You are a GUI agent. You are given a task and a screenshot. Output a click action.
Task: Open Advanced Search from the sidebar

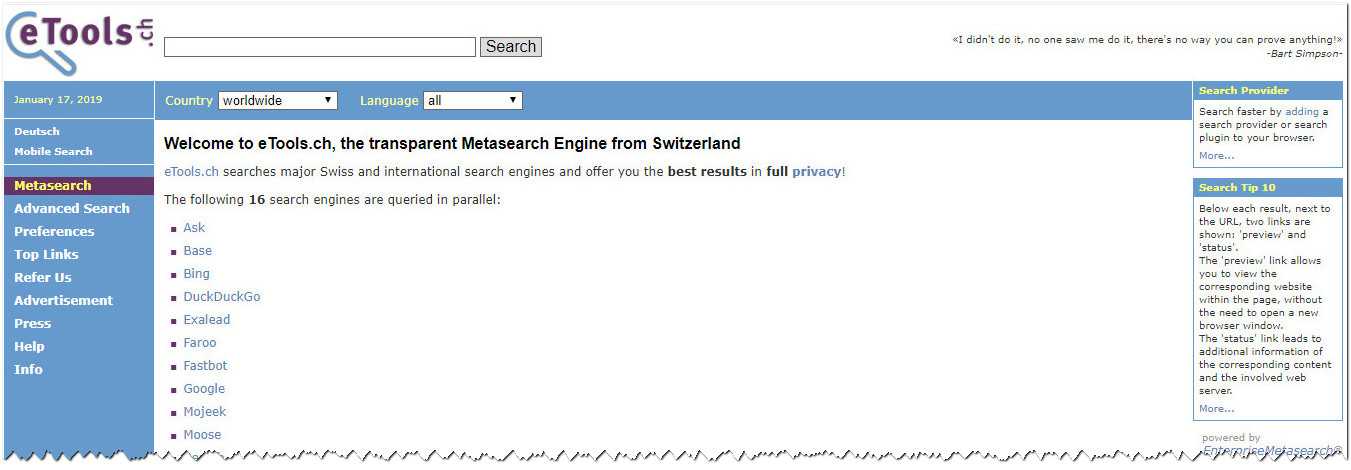tap(72, 208)
